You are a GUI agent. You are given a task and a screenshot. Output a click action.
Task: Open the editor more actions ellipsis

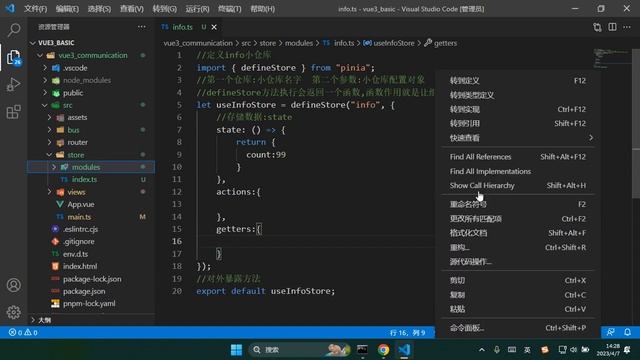pos(627,27)
